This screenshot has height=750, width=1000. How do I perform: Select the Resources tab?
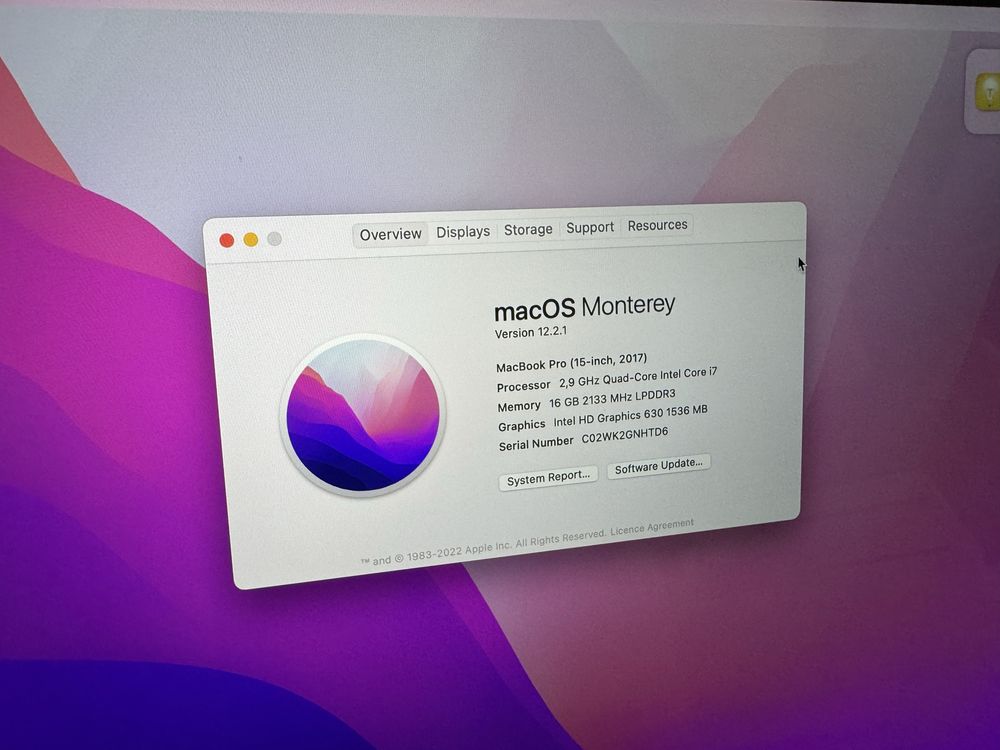(658, 225)
